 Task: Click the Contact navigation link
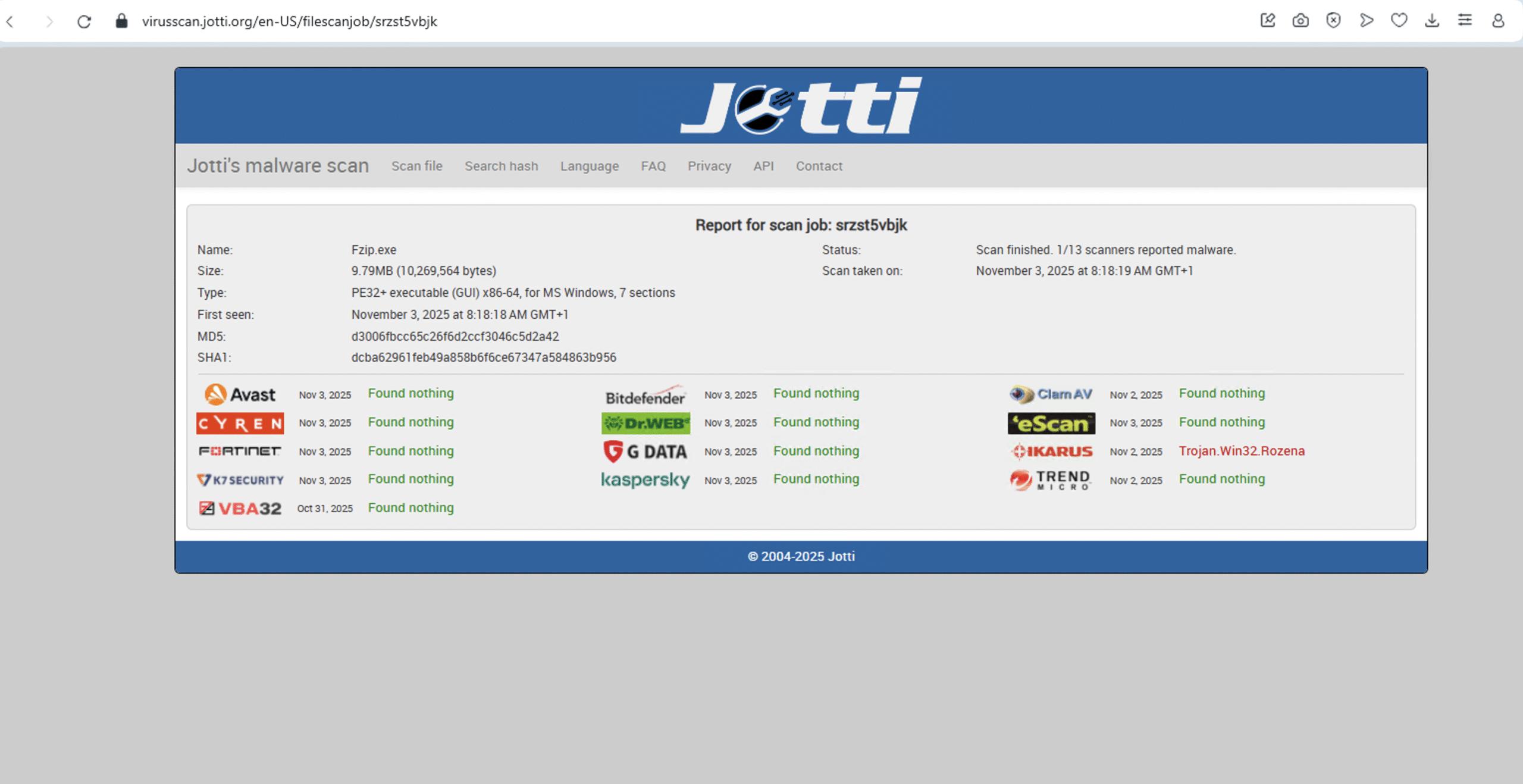819,166
